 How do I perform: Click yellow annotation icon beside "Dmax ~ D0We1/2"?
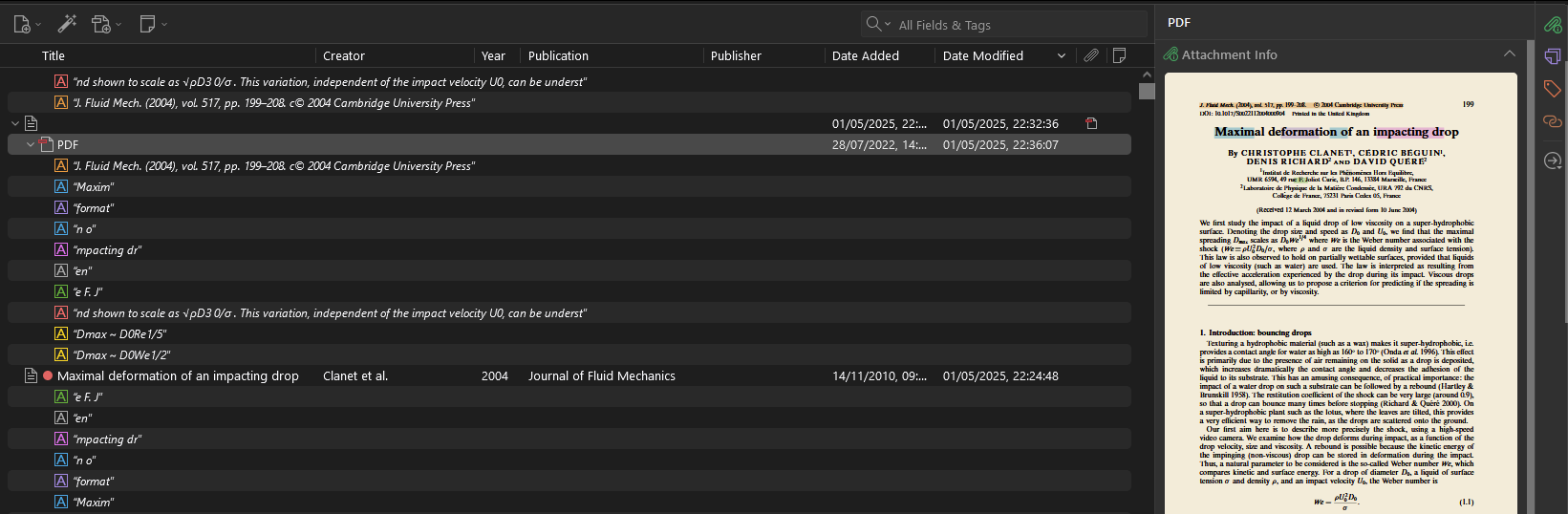click(61, 354)
